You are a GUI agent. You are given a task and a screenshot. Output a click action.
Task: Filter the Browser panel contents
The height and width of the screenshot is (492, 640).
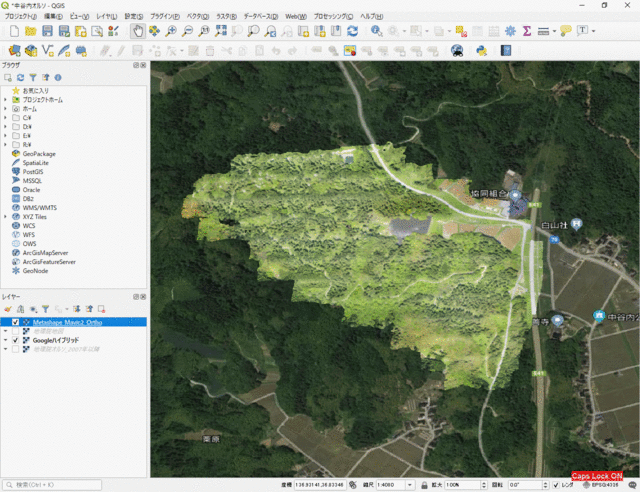click(33, 78)
